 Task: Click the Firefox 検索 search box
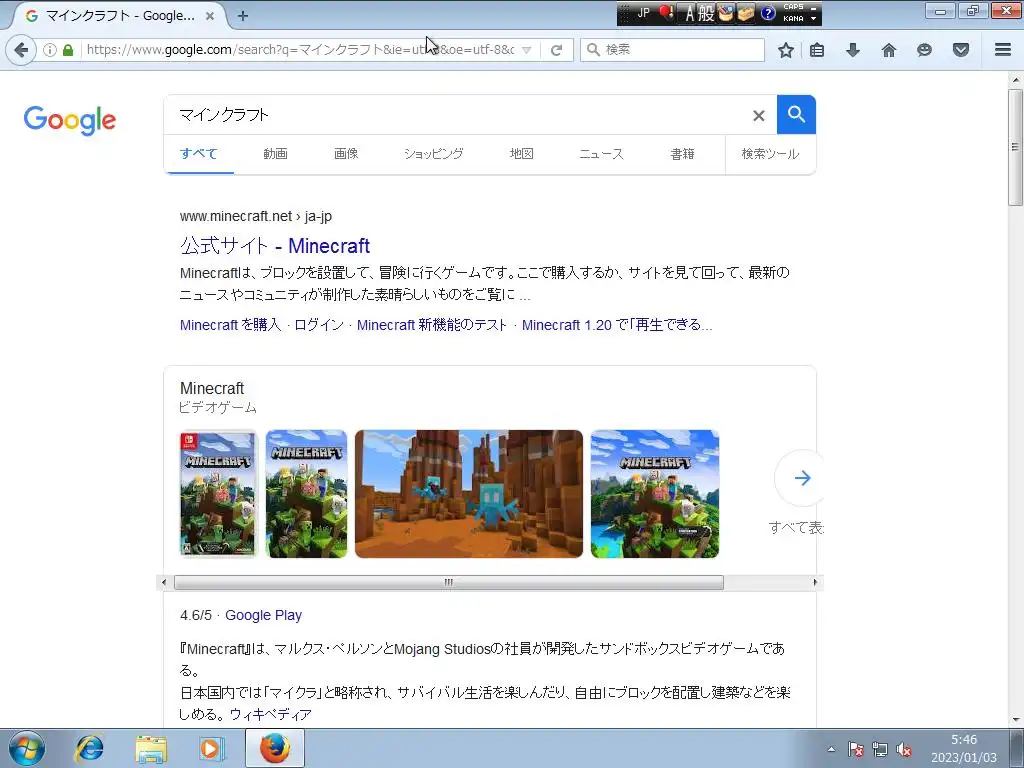click(x=673, y=50)
